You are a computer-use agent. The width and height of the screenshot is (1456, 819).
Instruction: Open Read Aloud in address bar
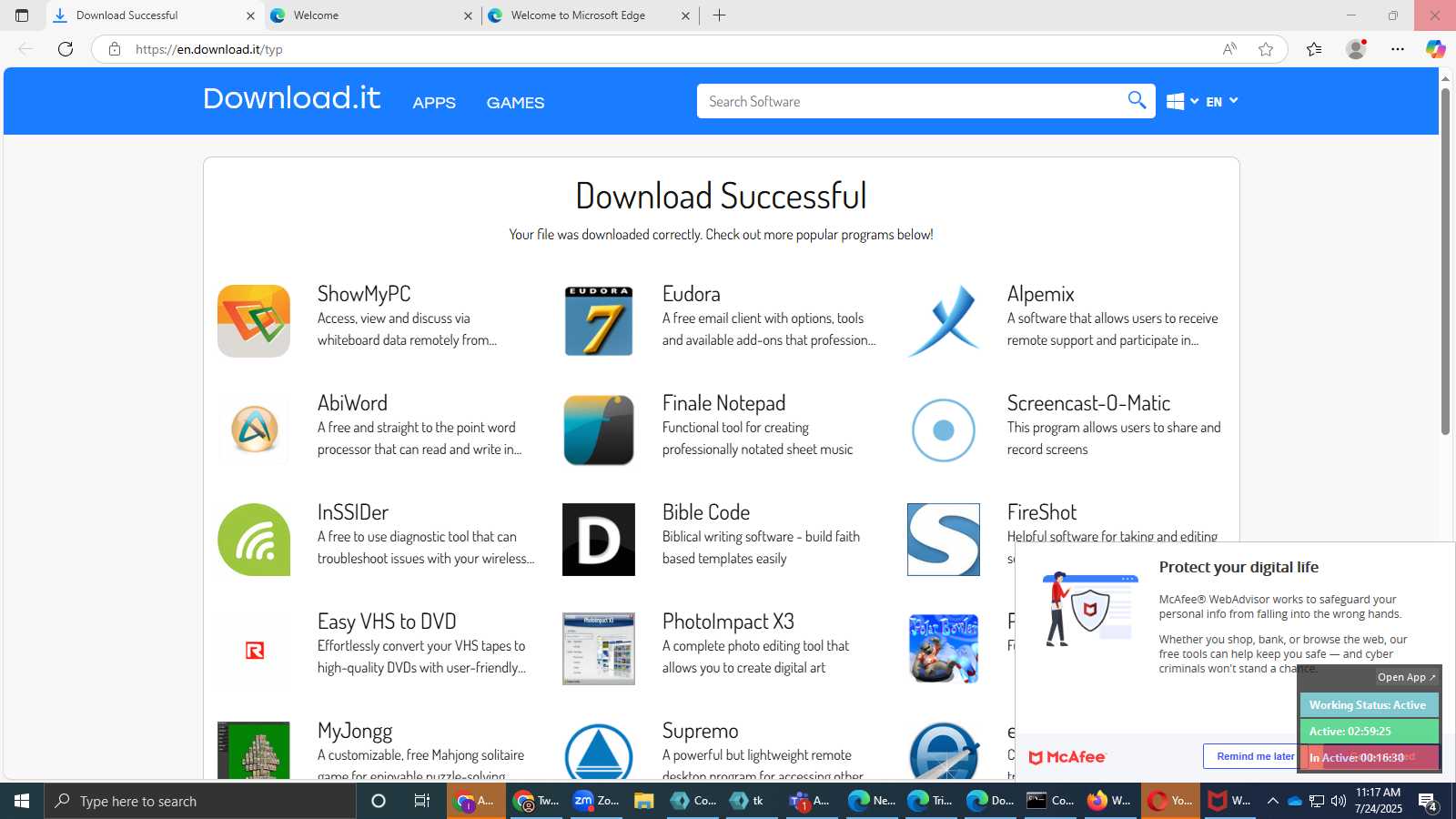point(1229,49)
